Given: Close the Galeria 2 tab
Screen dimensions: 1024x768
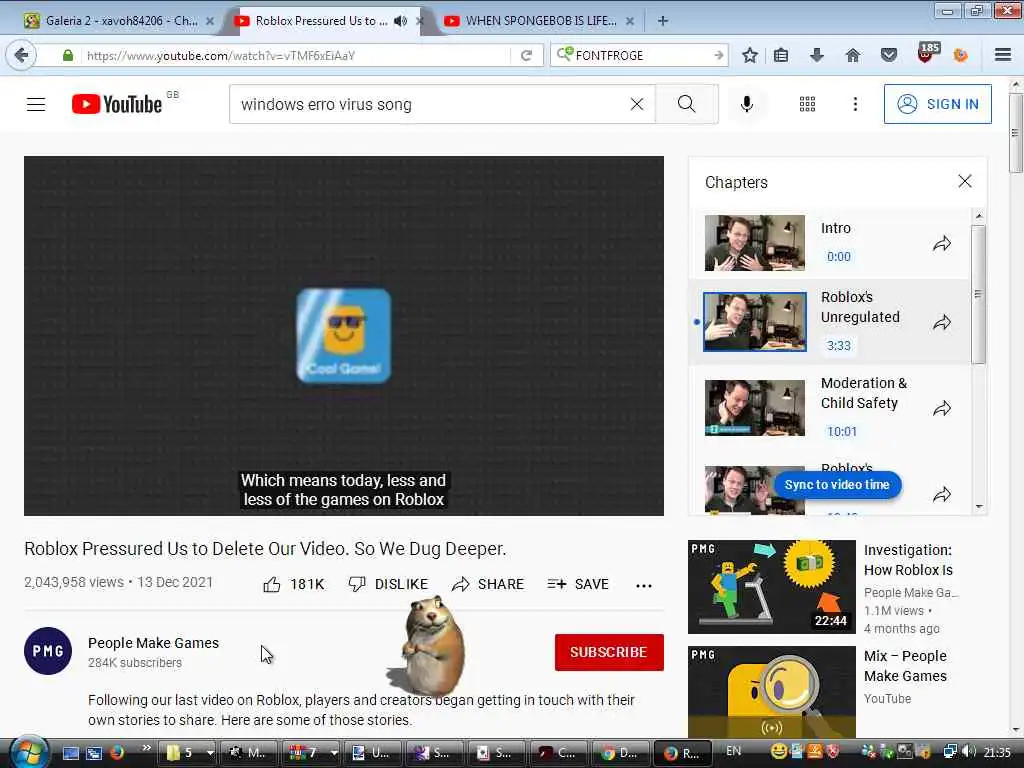Looking at the screenshot, I should pyautogui.click(x=210, y=21).
